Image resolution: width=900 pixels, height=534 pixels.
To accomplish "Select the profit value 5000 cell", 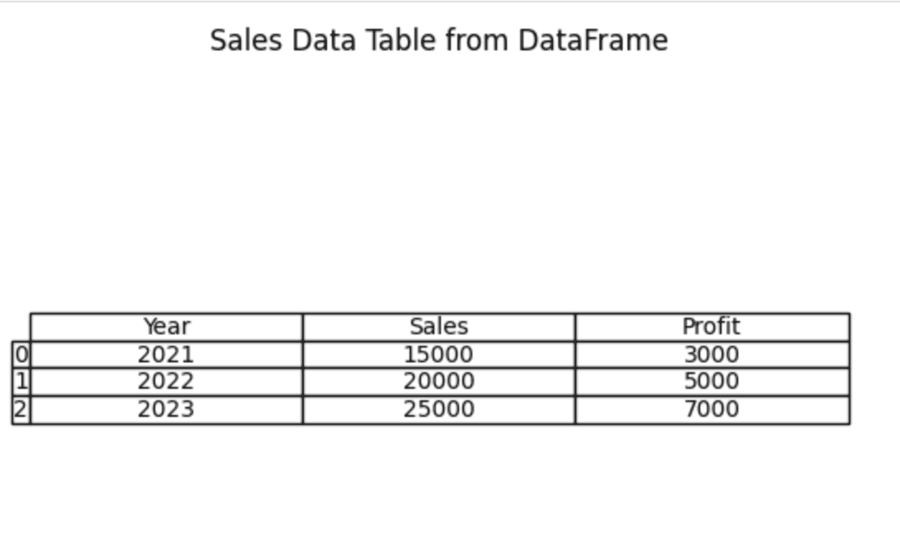I will (x=711, y=382).
